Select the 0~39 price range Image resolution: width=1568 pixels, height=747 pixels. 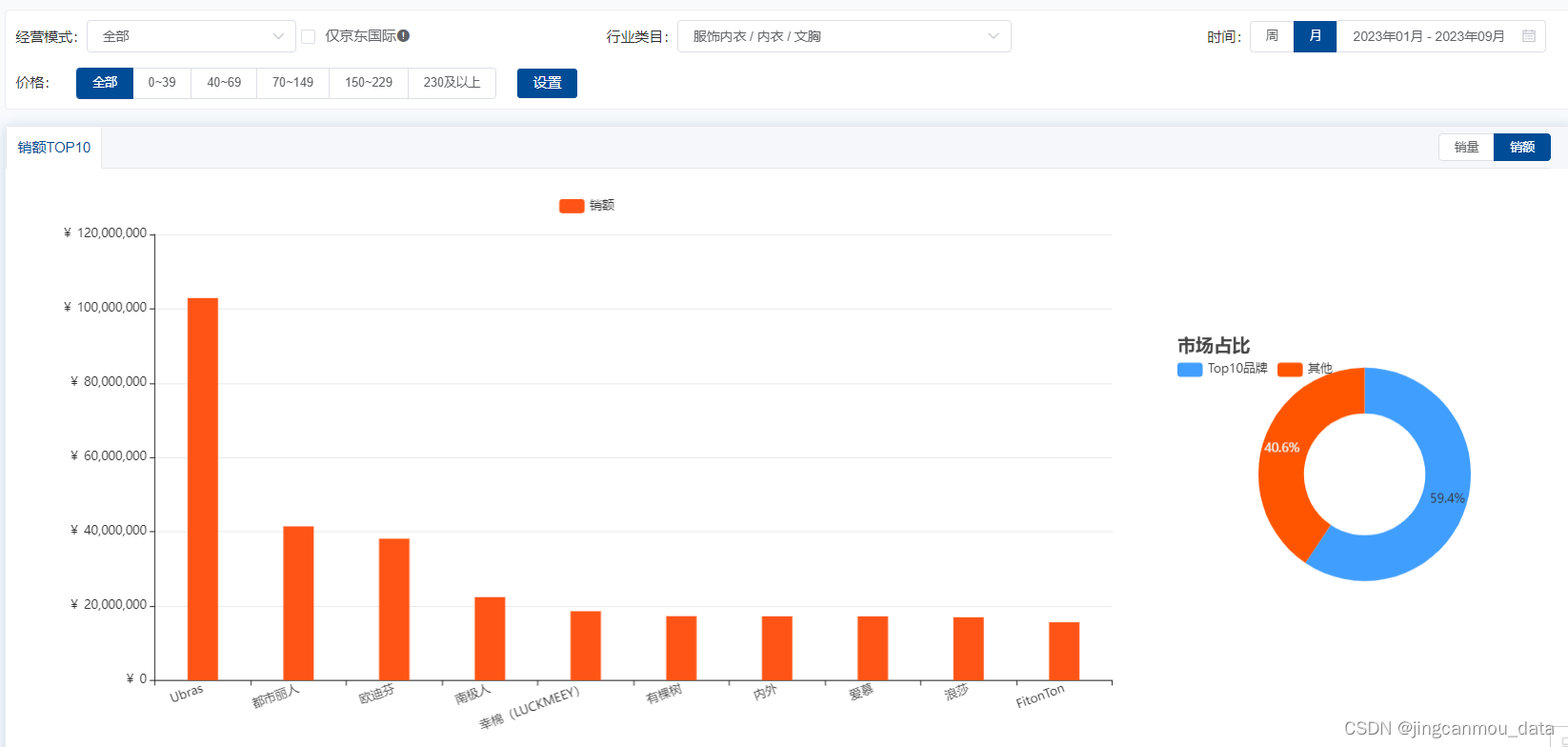click(162, 83)
